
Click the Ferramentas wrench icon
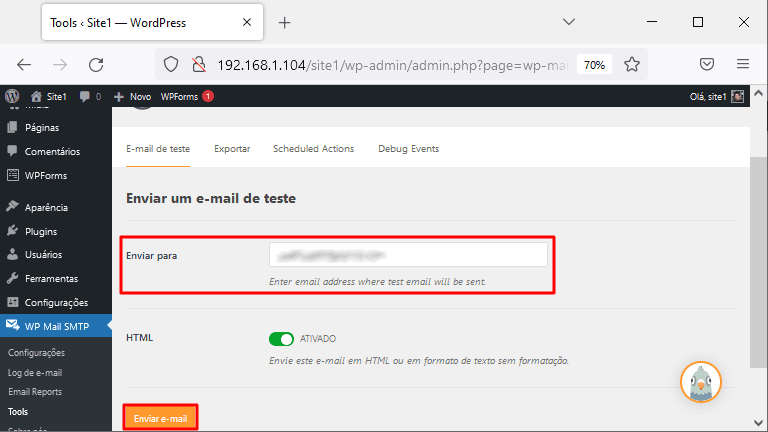[x=13, y=278]
